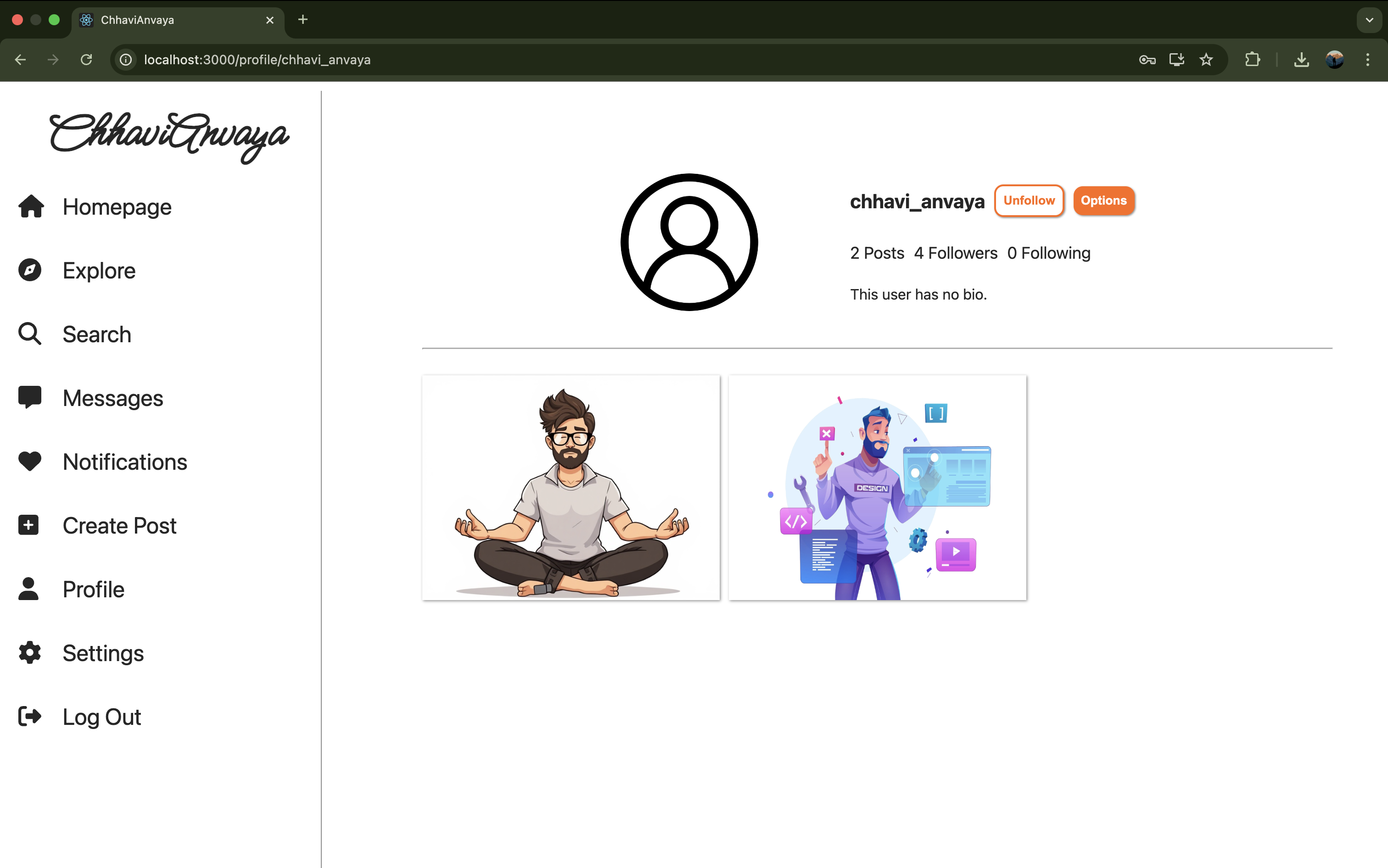Viewport: 1388px width, 868px height.
Task: Expand the browser tab search chevron
Action: coord(1369,20)
